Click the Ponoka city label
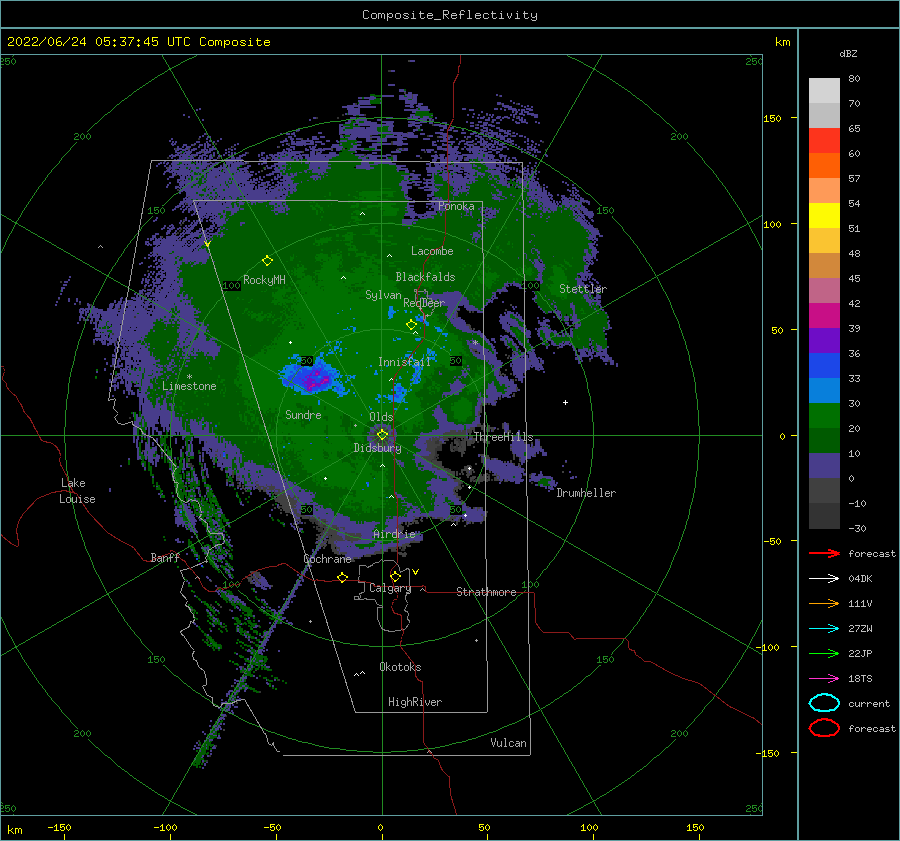The width and height of the screenshot is (900, 841). (456, 206)
